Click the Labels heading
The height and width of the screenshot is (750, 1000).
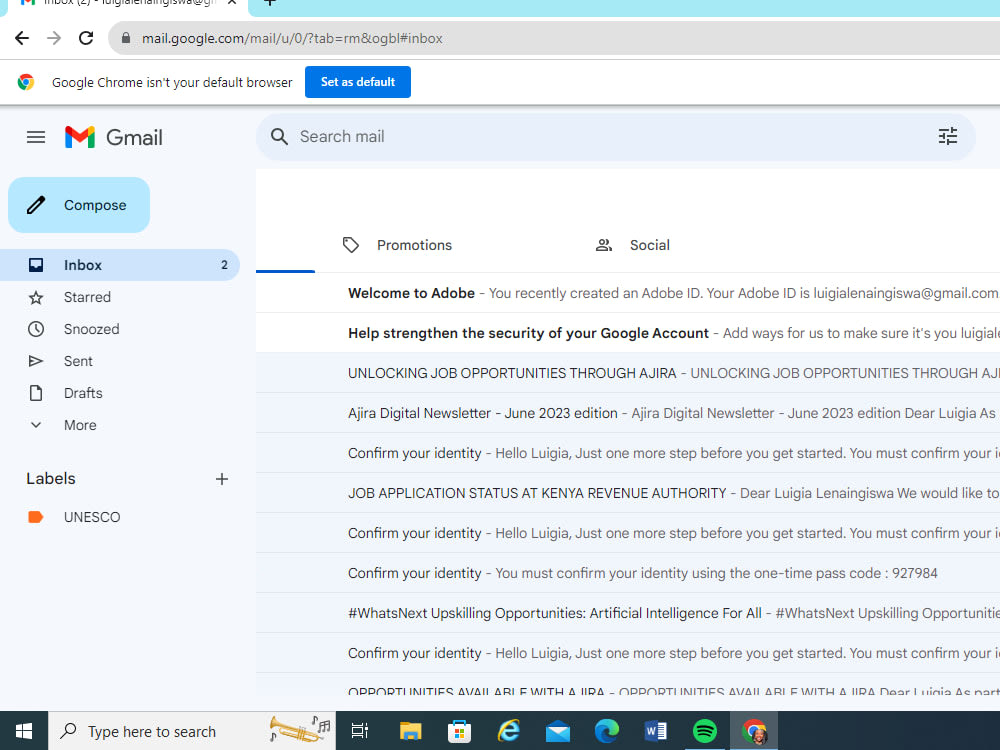pos(51,479)
